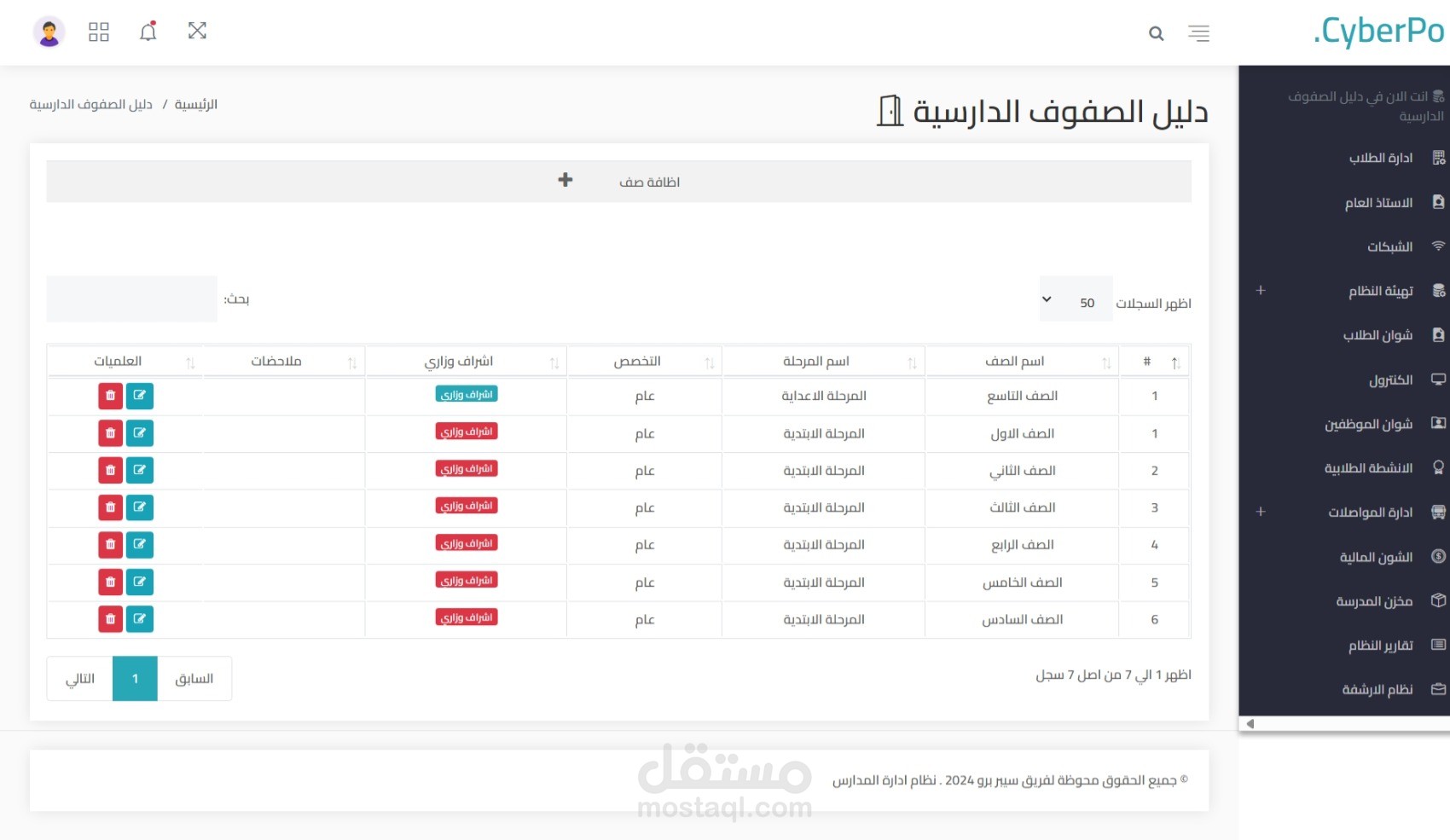The height and width of the screenshot is (840, 1450).
Task: Expand the تهيئة النظام submenu plus sign
Action: point(1261,291)
